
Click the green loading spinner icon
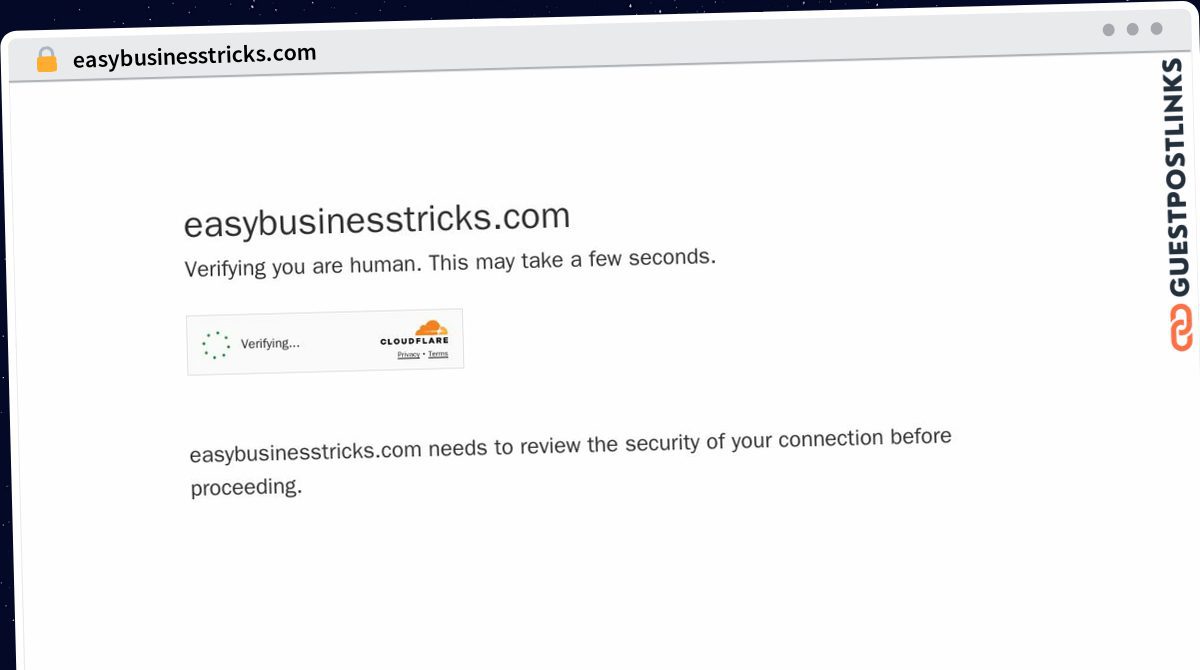[216, 345]
